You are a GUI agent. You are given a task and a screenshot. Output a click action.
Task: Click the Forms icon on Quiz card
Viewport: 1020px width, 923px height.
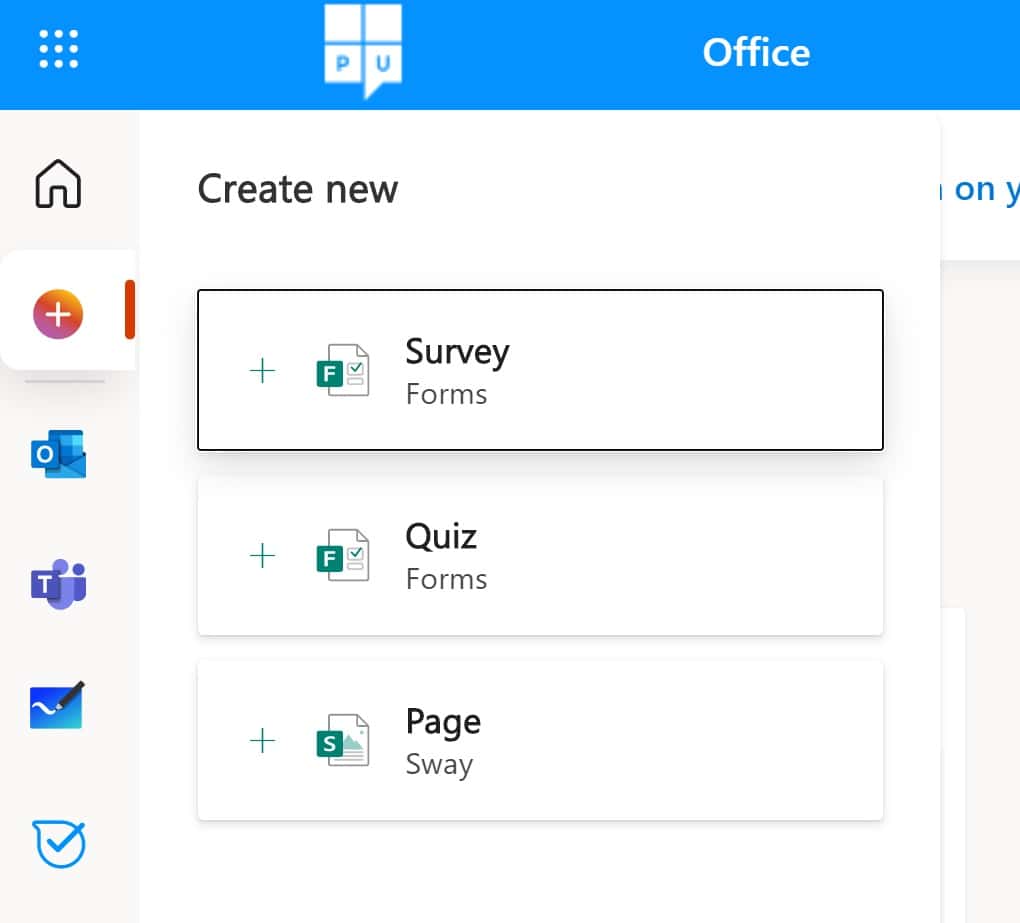(343, 555)
